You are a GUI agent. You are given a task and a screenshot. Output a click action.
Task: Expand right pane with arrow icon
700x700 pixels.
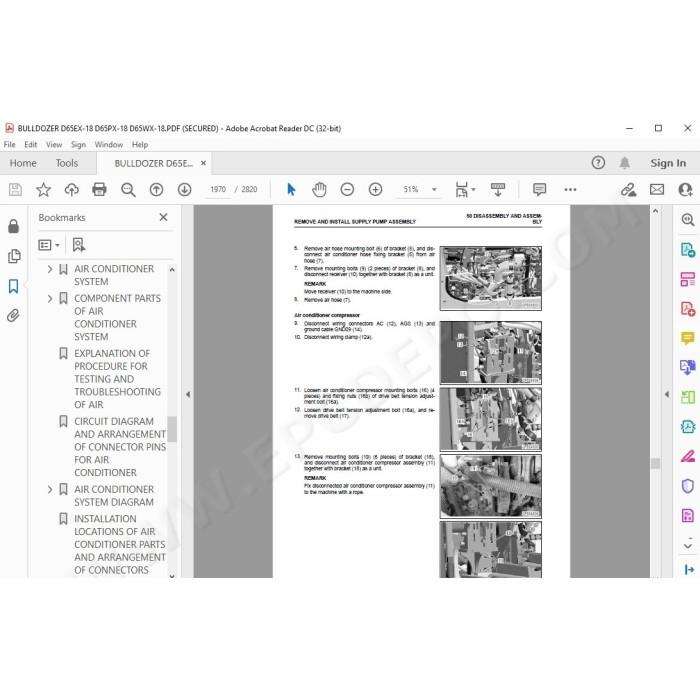coord(689,569)
